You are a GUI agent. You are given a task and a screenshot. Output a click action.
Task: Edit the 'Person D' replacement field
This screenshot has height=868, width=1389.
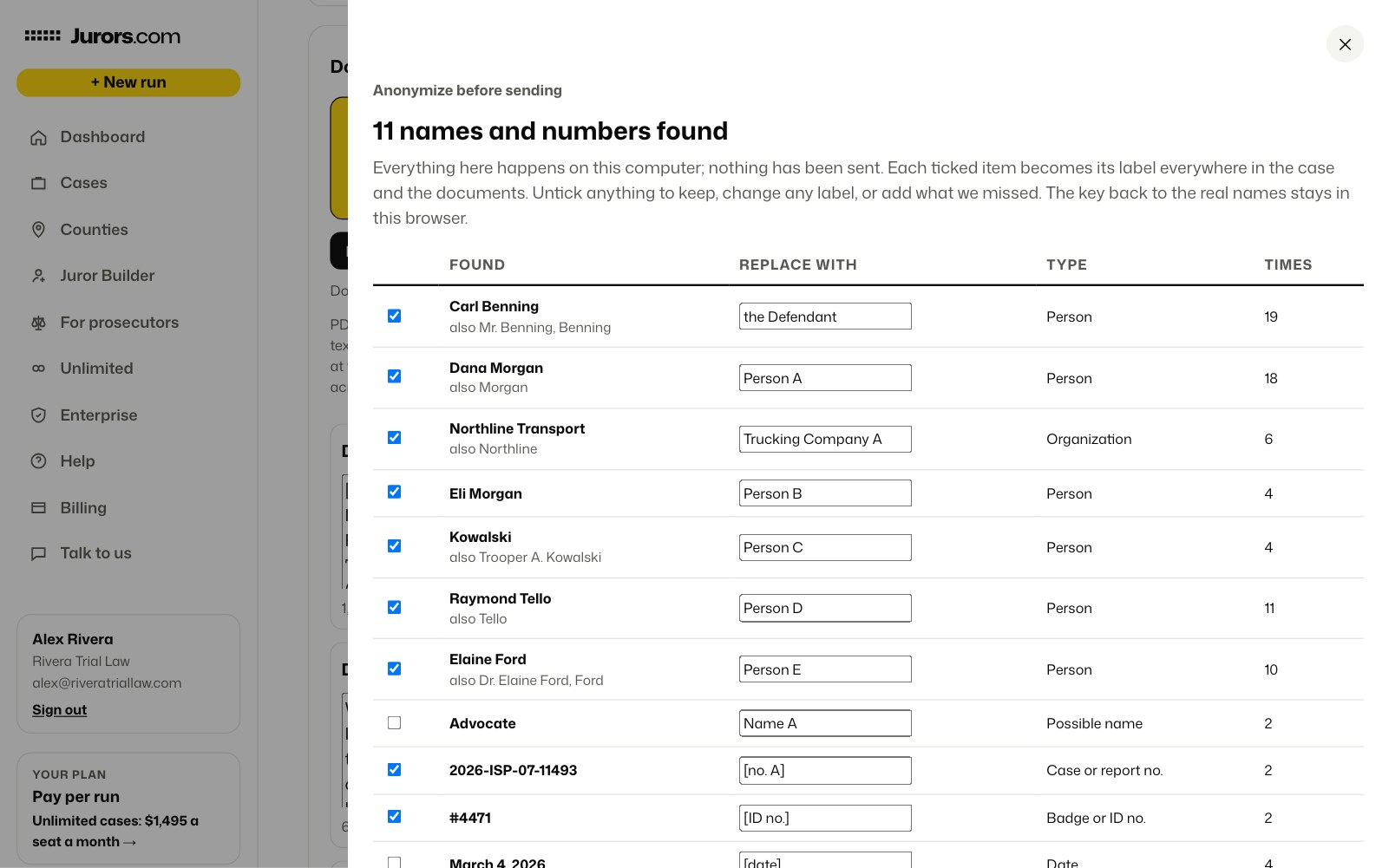tap(825, 608)
